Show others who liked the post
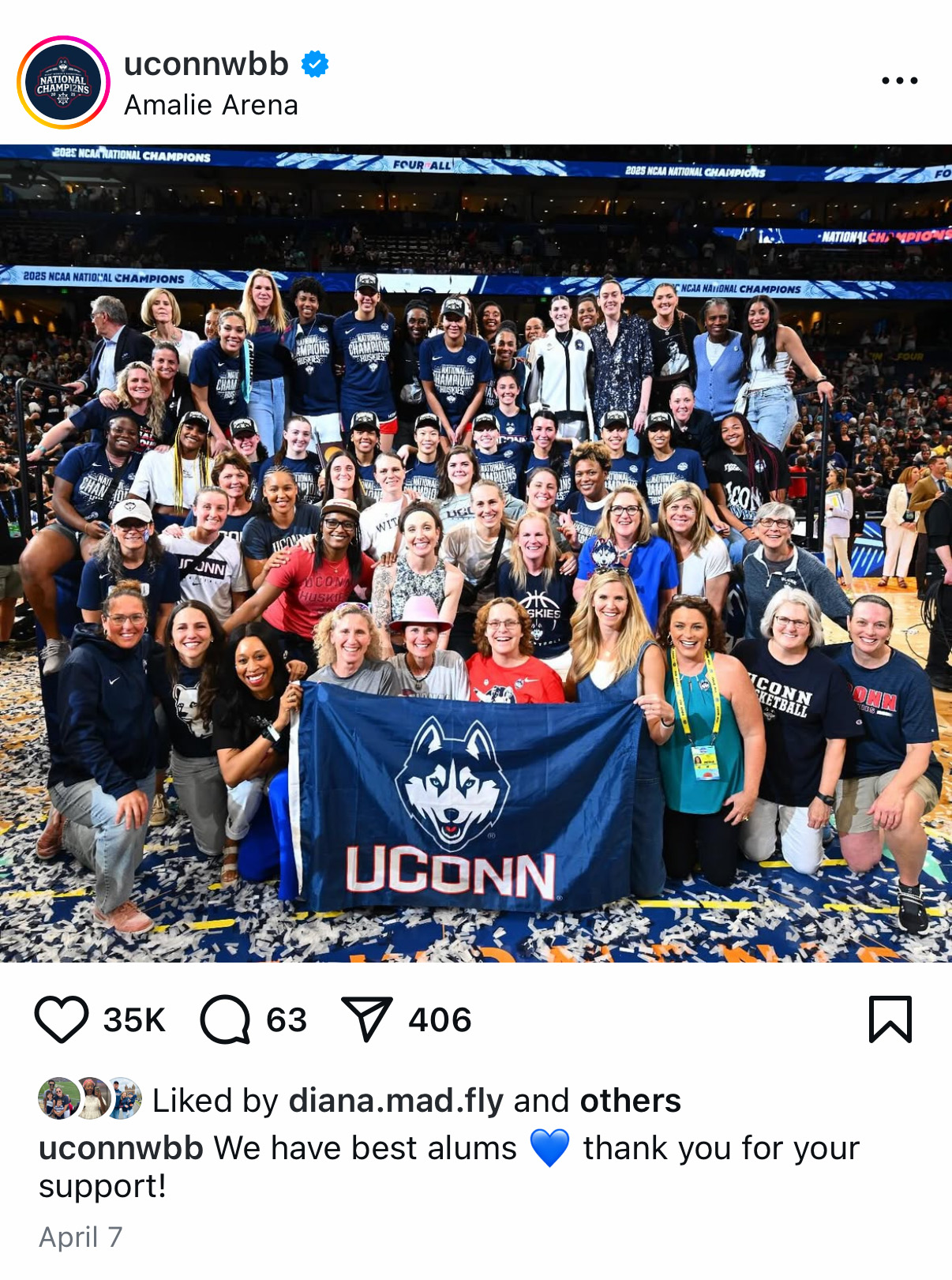Screen dimensions: 952x1280 point(630,1101)
